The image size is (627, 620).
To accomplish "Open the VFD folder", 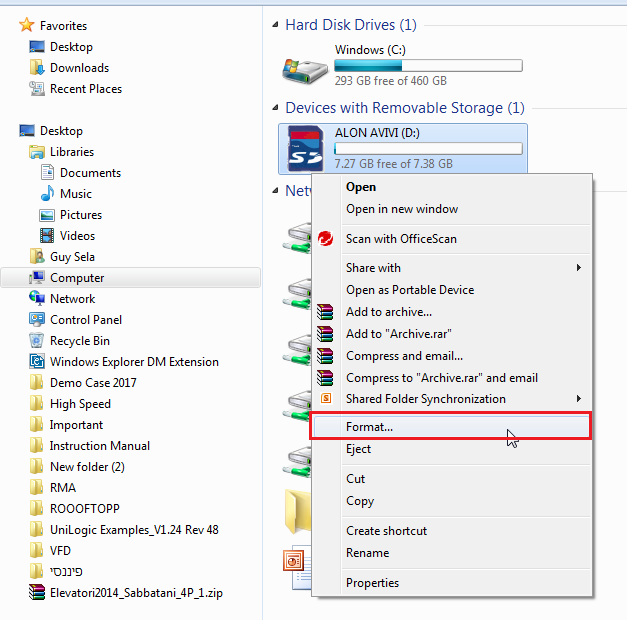I will pos(60,550).
